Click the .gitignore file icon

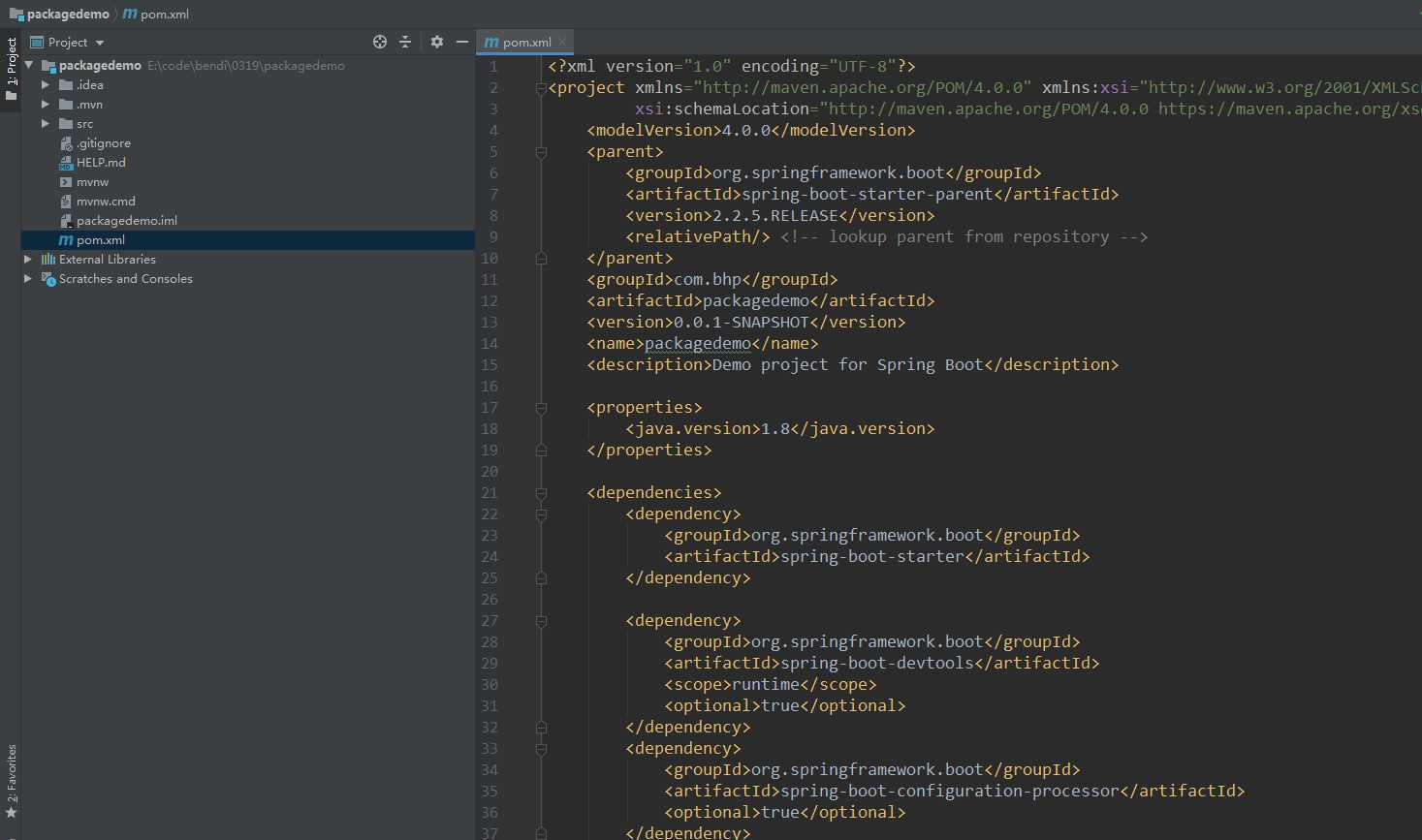click(66, 142)
